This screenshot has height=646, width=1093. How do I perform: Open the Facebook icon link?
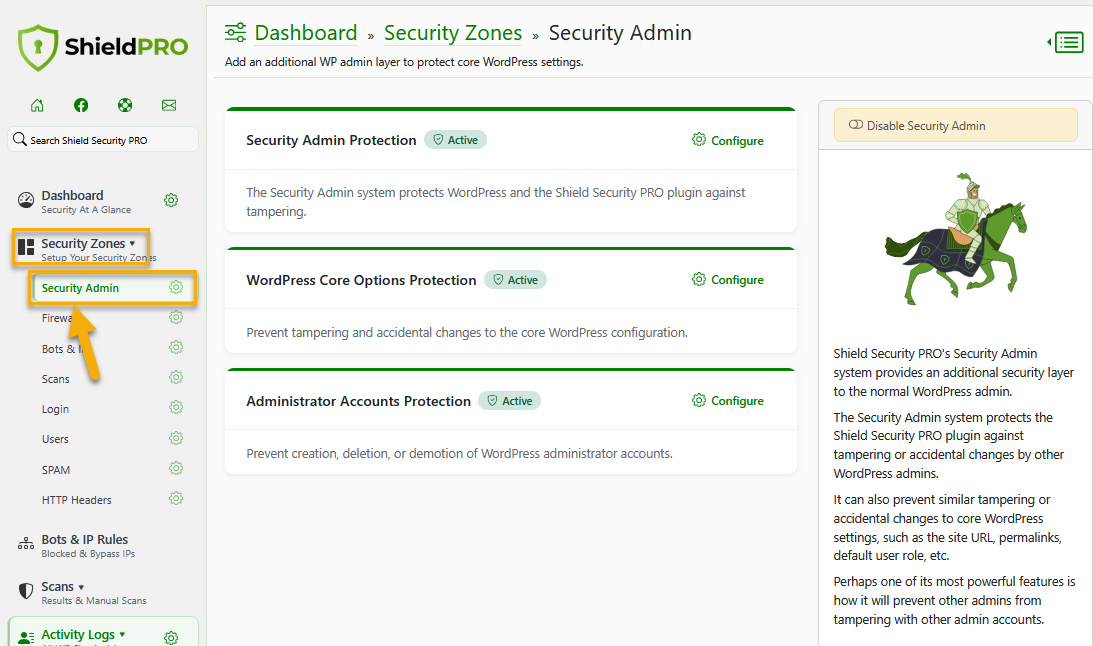pyautogui.click(x=81, y=105)
